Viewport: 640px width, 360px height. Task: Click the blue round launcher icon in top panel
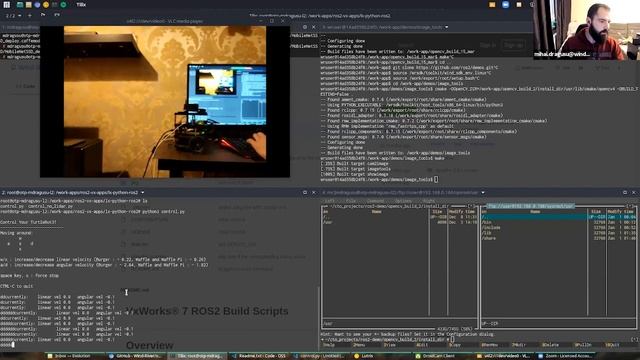[x=37, y=5]
